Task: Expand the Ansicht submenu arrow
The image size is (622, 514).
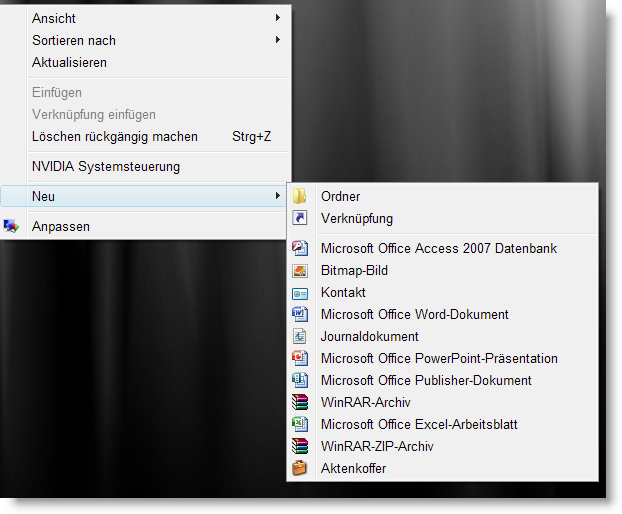Action: point(278,17)
